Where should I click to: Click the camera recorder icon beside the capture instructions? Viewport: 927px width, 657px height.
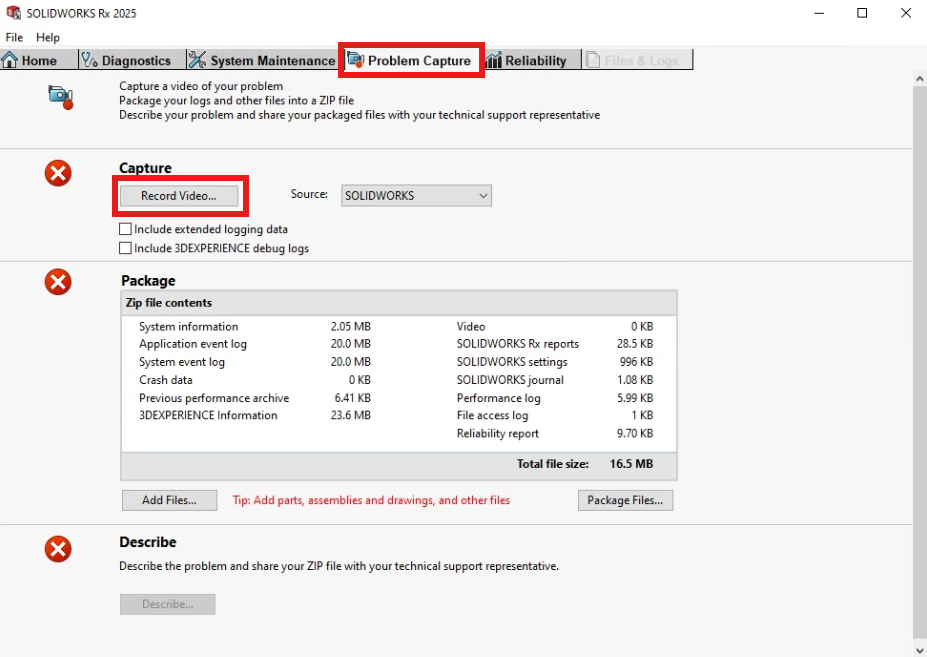[60, 97]
